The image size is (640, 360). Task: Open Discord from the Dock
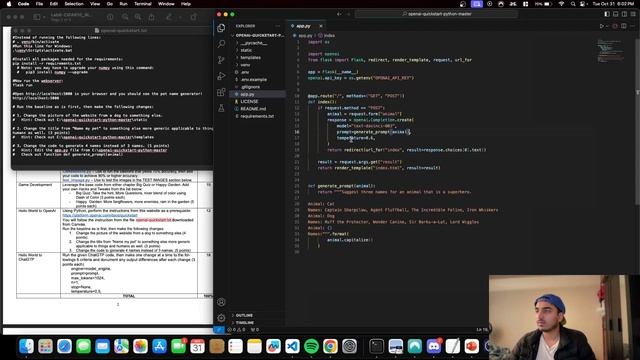click(x=433, y=347)
